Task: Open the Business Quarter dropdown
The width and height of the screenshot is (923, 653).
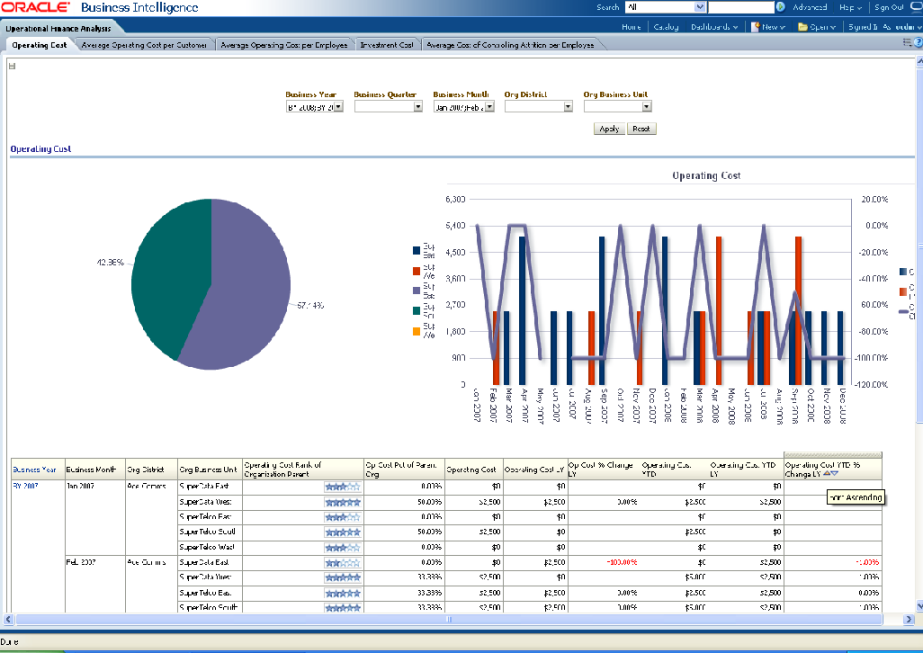Action: (418, 107)
